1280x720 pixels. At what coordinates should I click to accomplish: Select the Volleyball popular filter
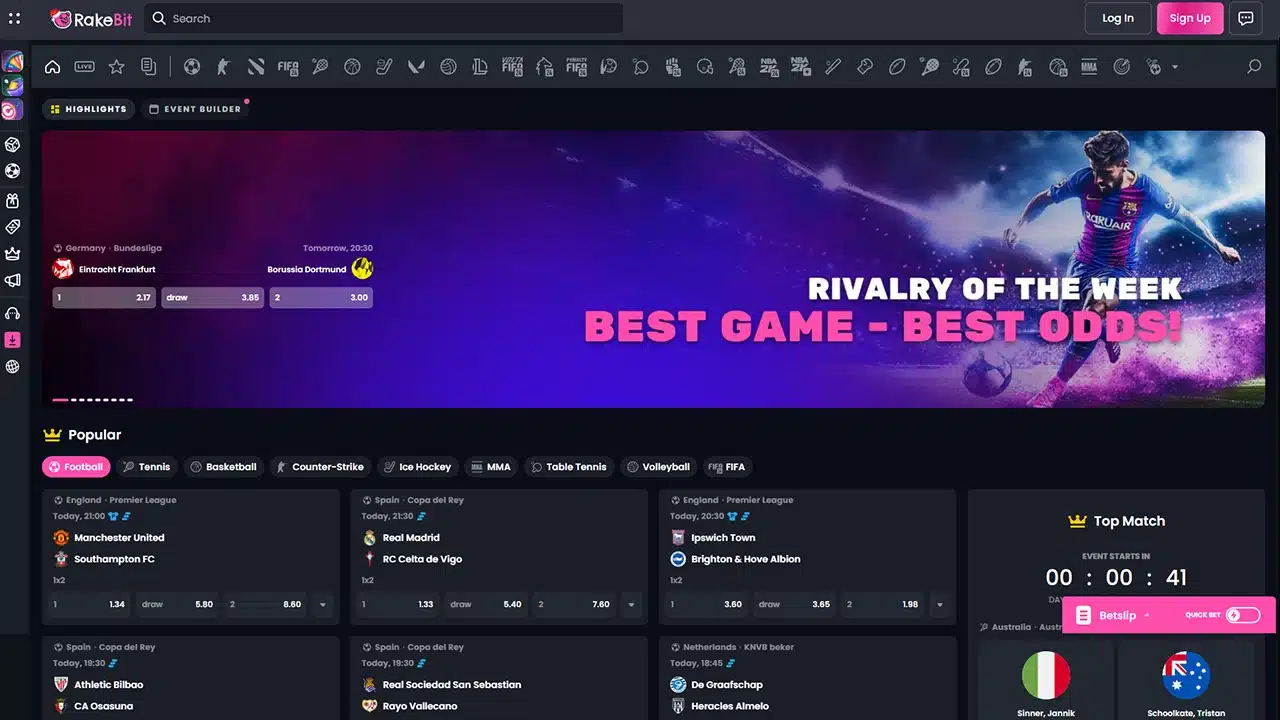pos(658,467)
